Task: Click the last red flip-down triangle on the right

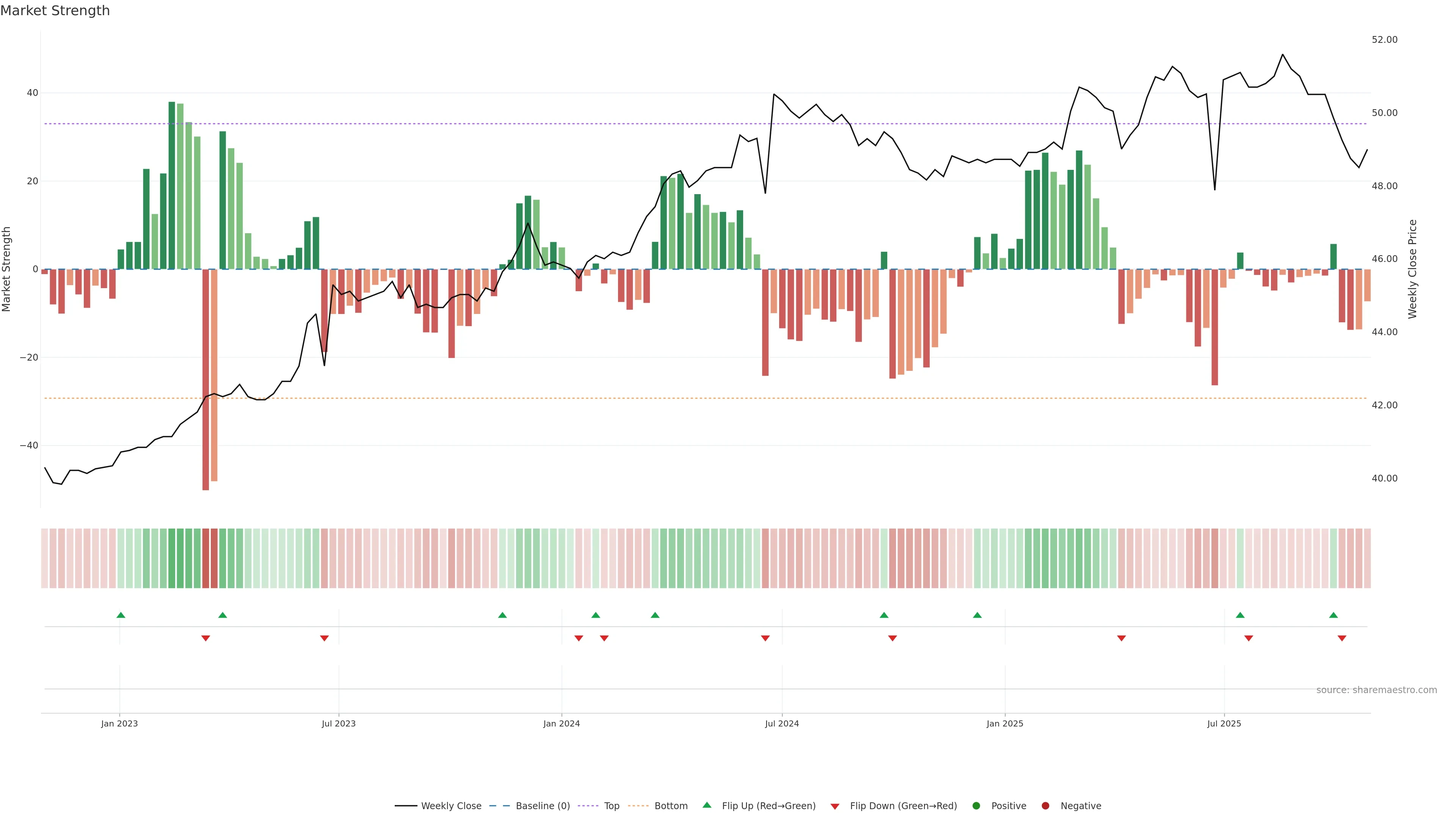Action: click(x=1342, y=638)
